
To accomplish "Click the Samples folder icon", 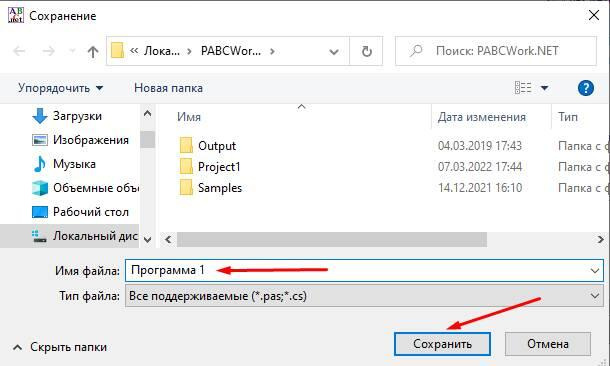I will click(x=186, y=187).
